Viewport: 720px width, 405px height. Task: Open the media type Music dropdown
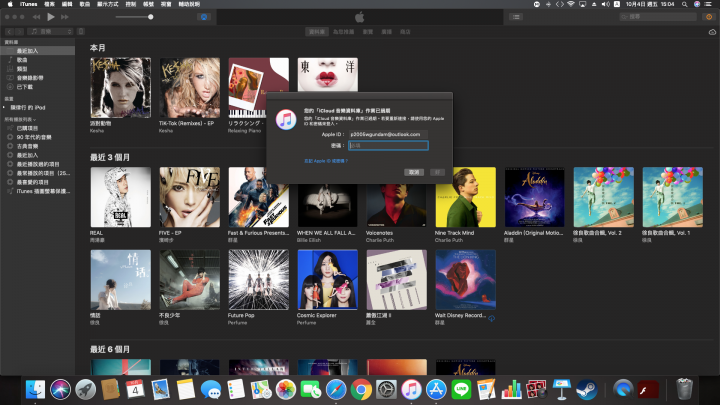(x=50, y=32)
